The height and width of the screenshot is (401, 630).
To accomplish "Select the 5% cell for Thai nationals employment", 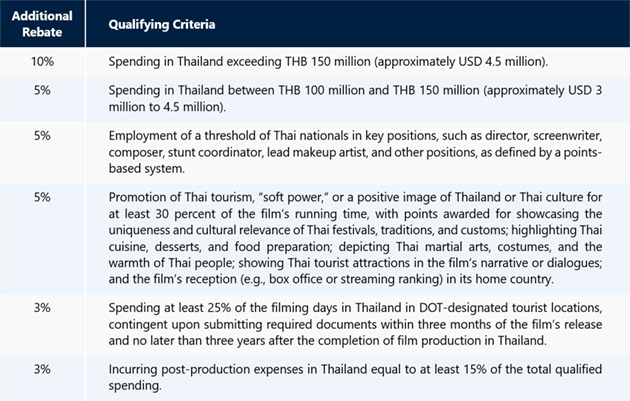I will (x=42, y=135).
